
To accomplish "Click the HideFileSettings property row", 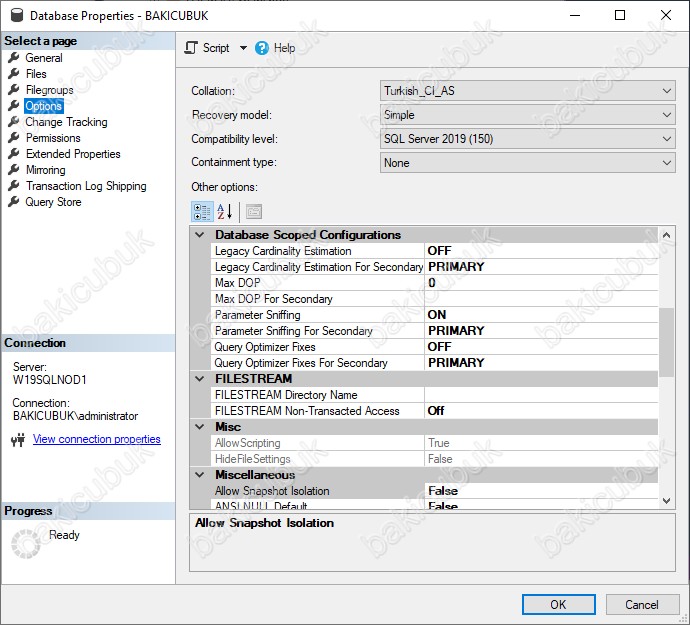I will pyautogui.click(x=435, y=459).
